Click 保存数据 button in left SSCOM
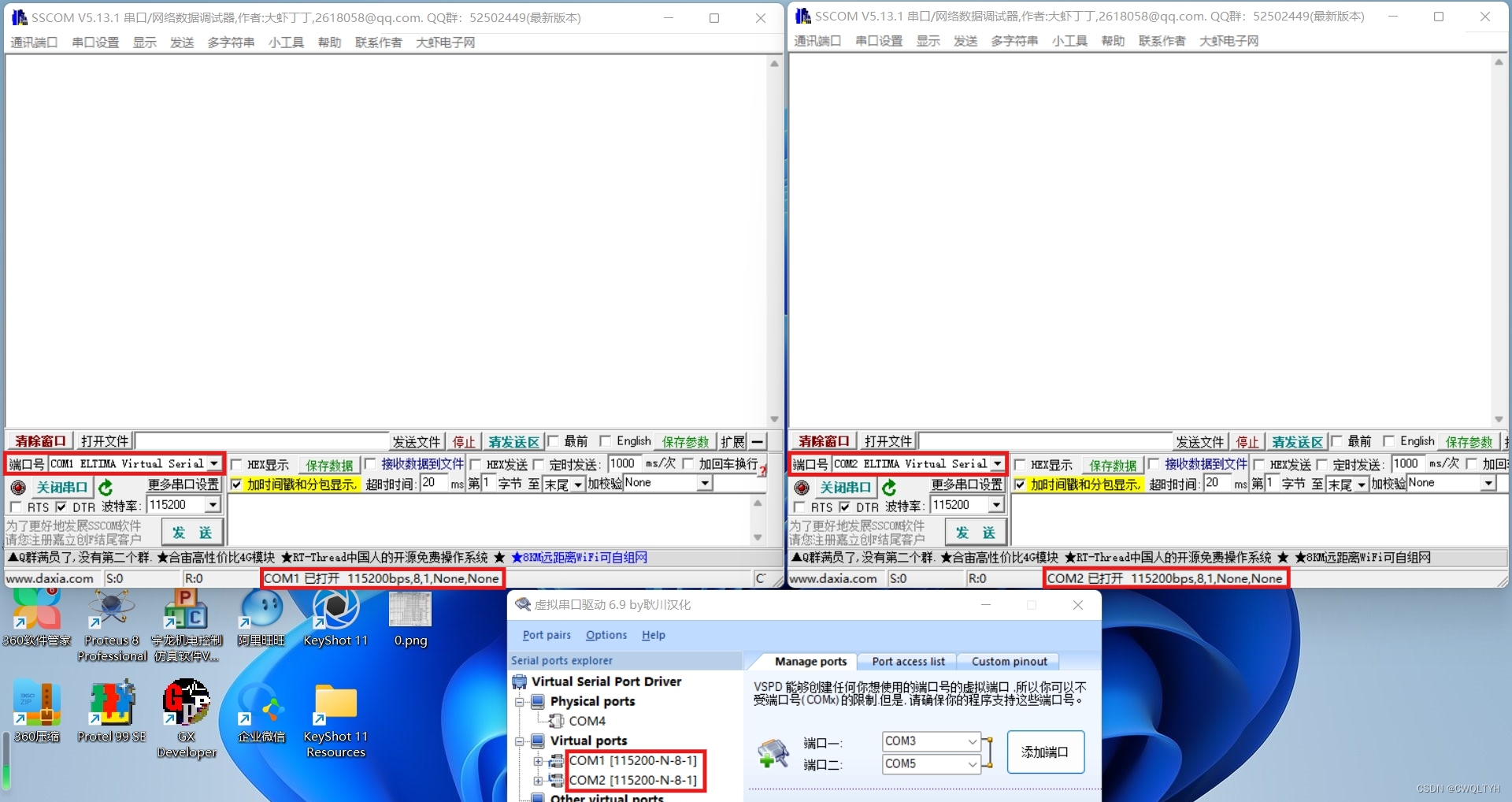The height and width of the screenshot is (802, 1512). tap(329, 466)
